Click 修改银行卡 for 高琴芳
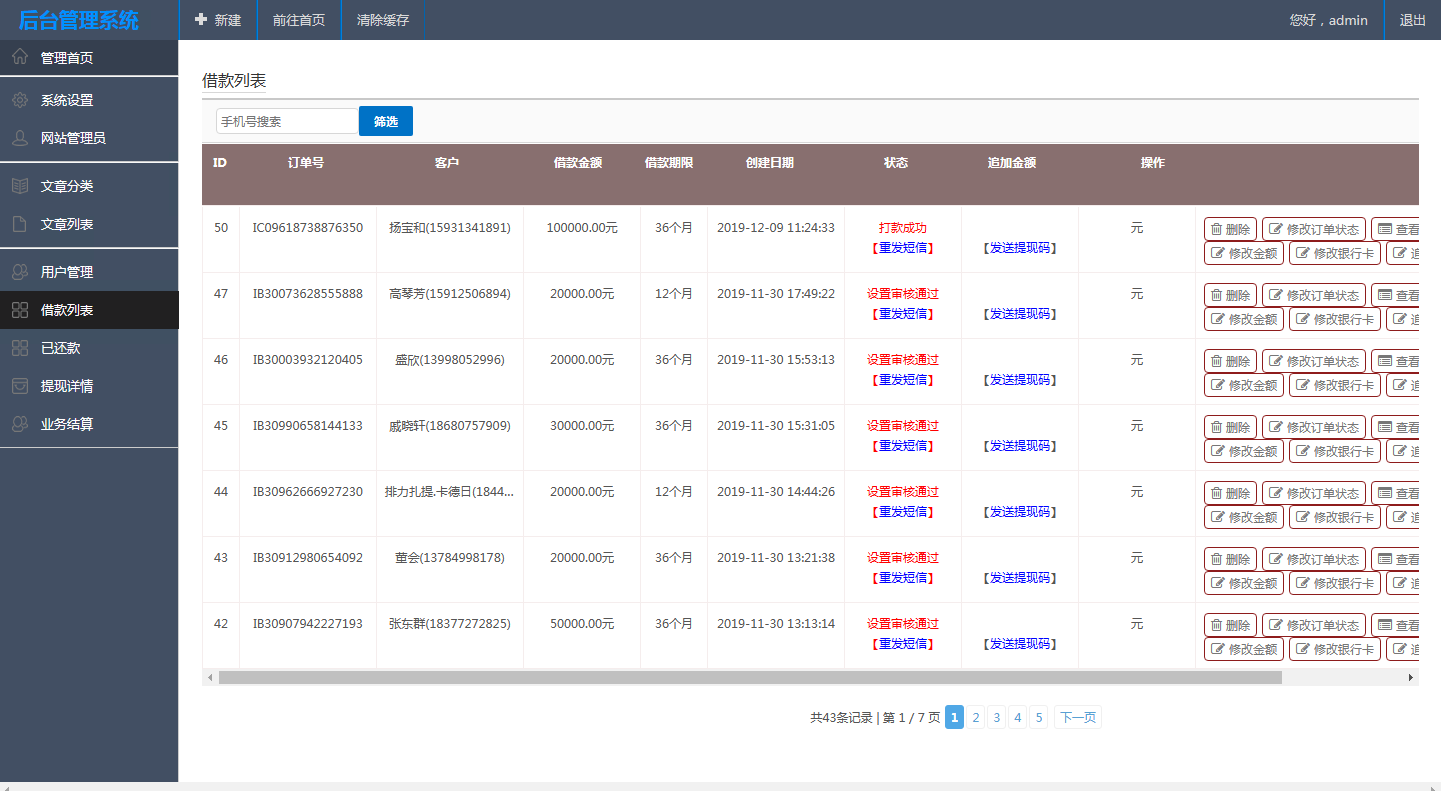Viewport: 1441px width, 791px height. click(1335, 319)
